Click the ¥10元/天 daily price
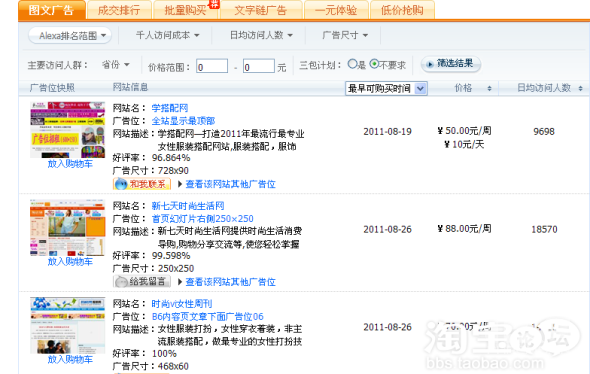590x374 pixels. point(464,144)
